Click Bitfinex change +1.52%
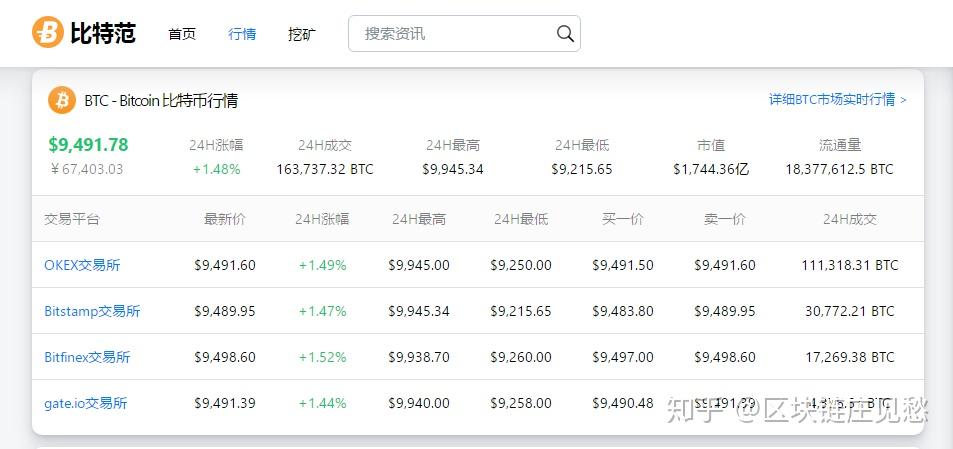Viewport: 953px width, 449px height. pos(322,358)
